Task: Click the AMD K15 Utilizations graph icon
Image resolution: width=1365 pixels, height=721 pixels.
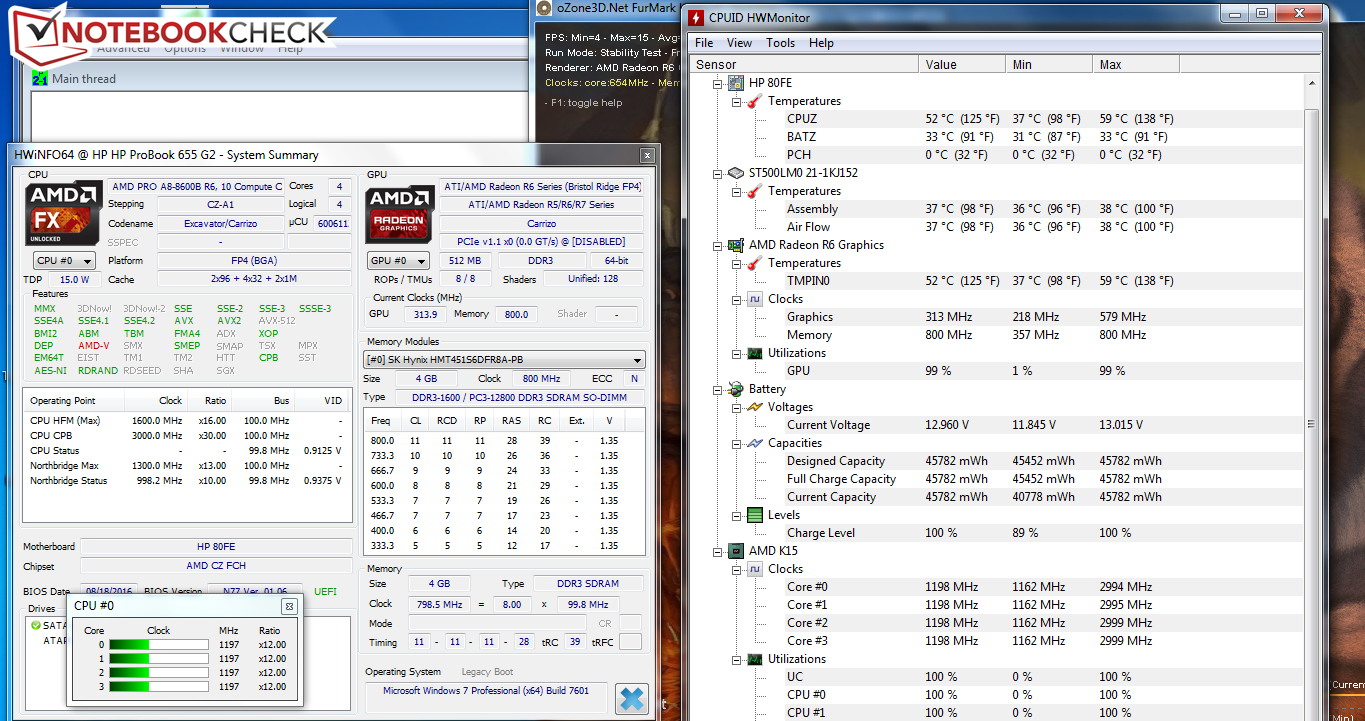Action: coord(755,659)
